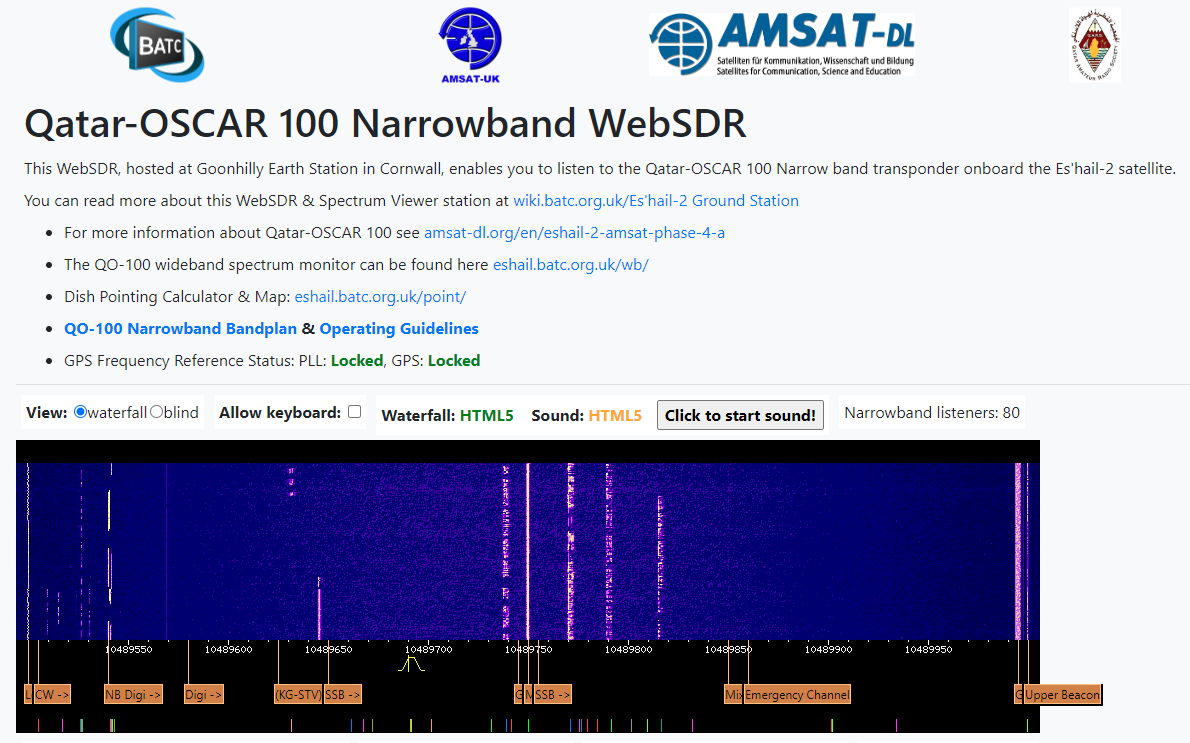Open the BATC logo

pos(157,45)
